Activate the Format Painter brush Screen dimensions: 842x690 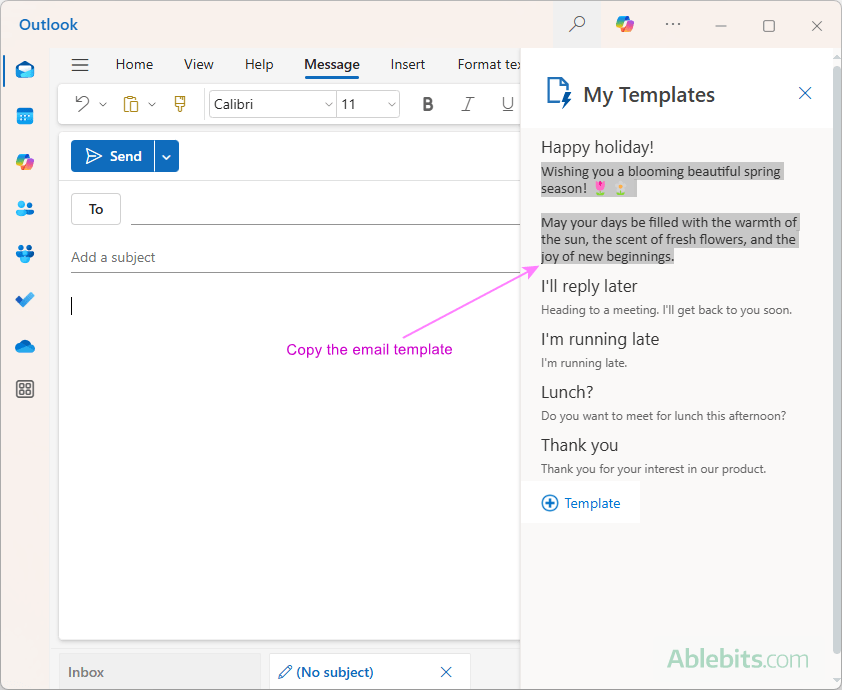tap(180, 104)
